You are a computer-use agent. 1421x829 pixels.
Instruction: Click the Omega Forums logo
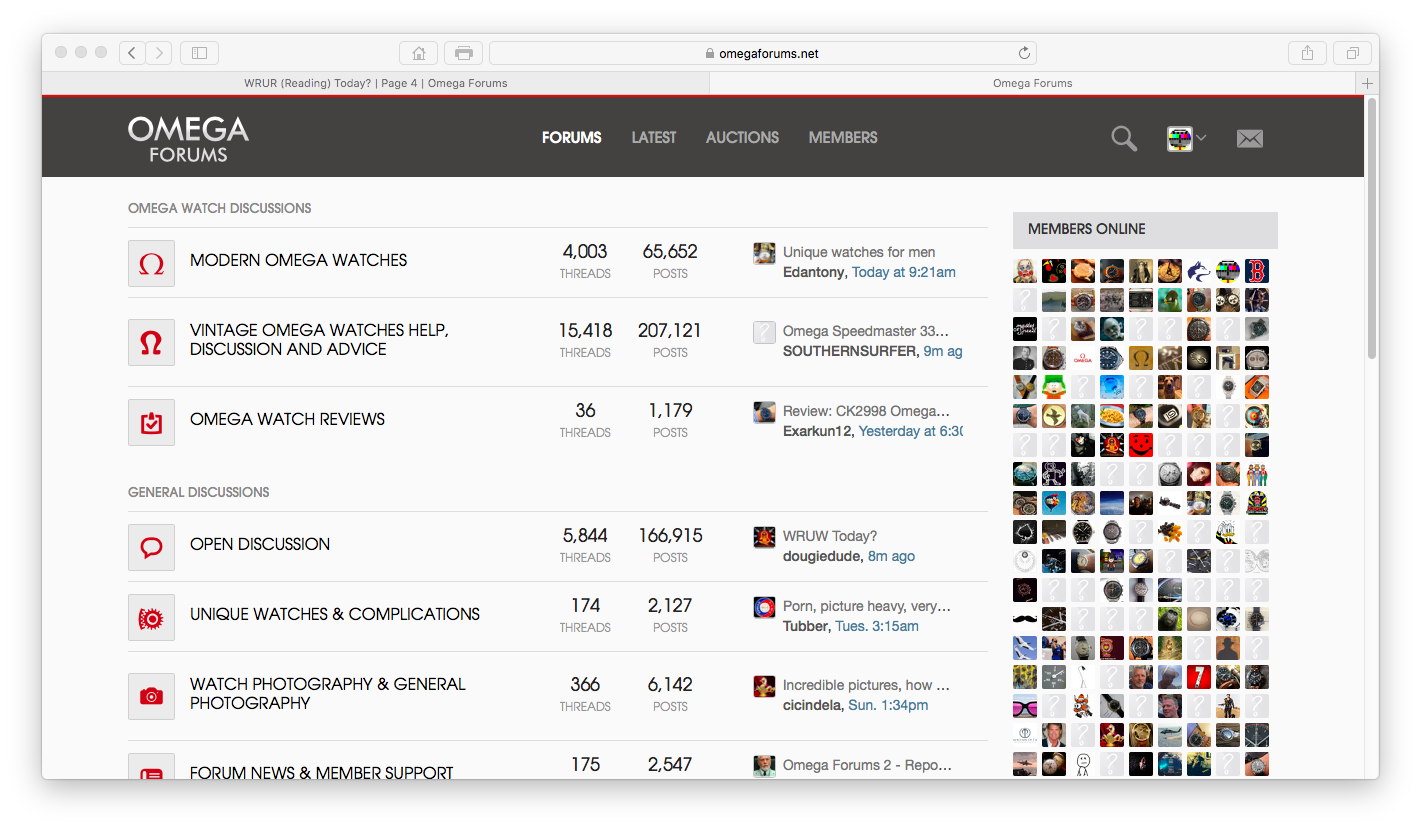point(188,139)
